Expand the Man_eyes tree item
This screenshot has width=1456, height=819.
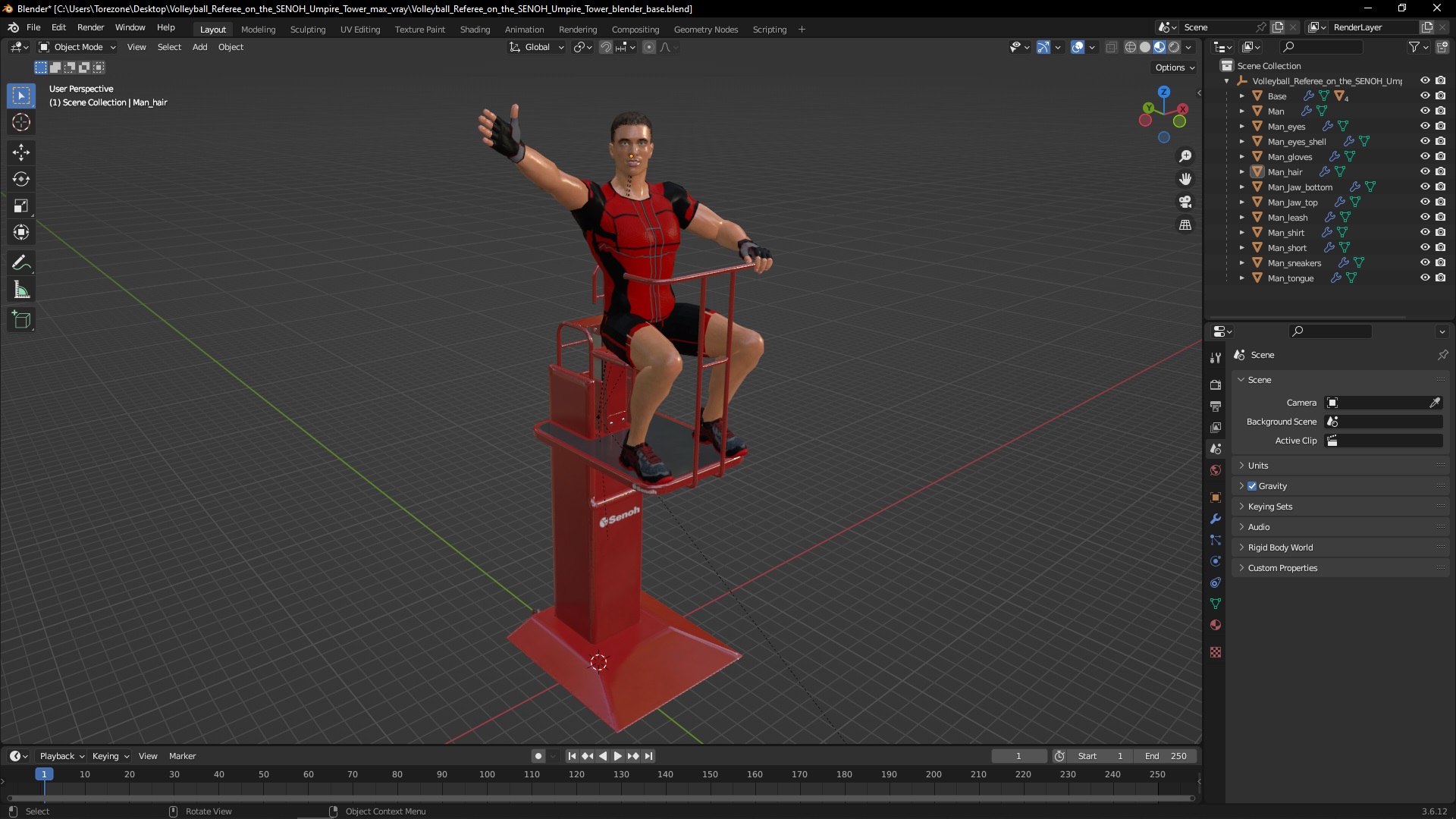(x=1241, y=127)
